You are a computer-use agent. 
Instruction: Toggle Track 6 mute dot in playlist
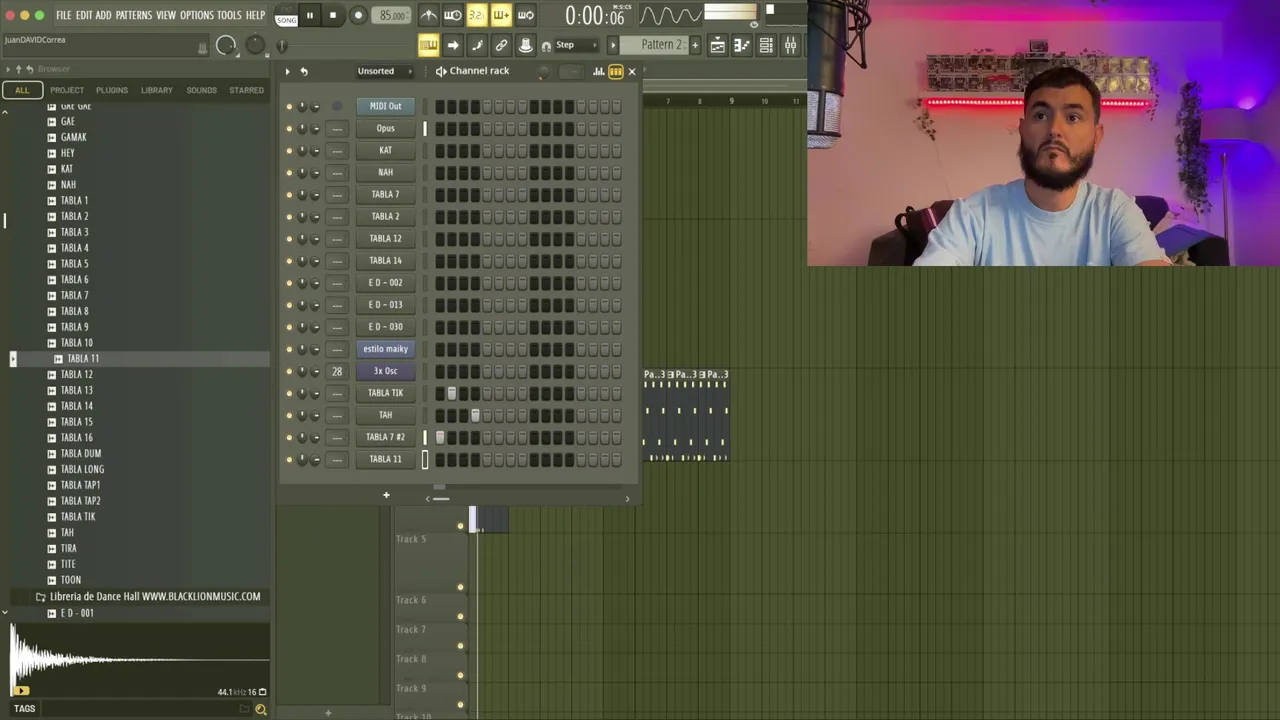click(460, 616)
